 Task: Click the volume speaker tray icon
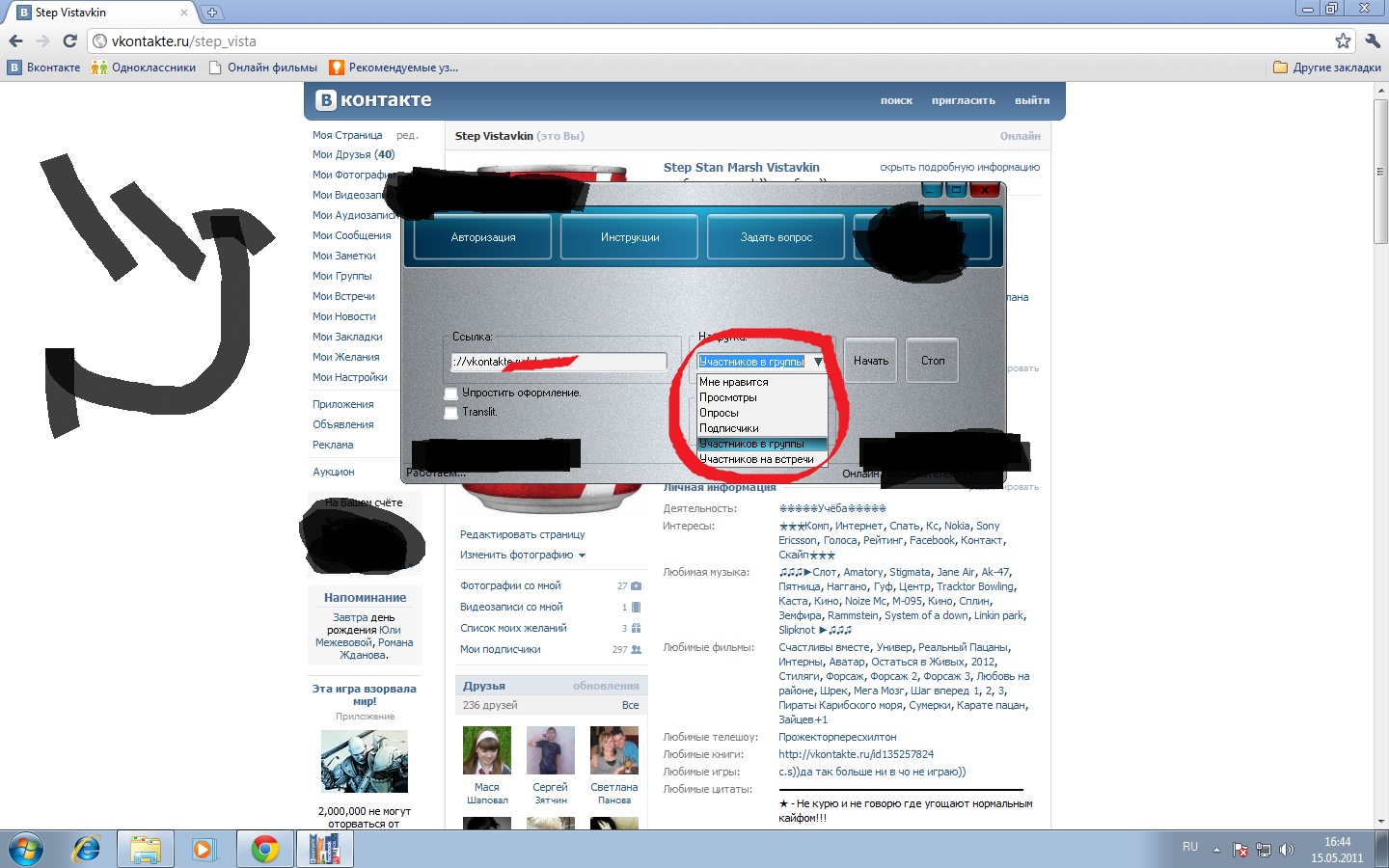click(x=1286, y=850)
